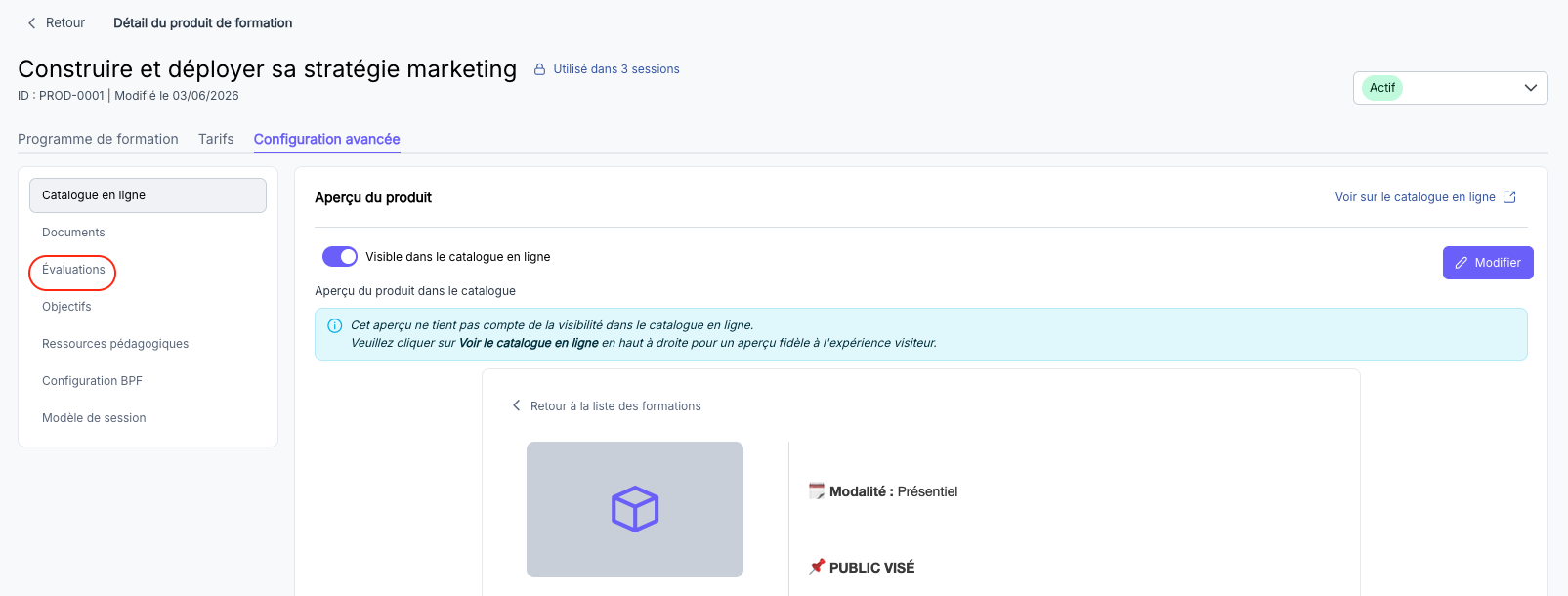Open the Actif status dropdown
Viewport: 1568px width, 596px height.
(x=1450, y=88)
